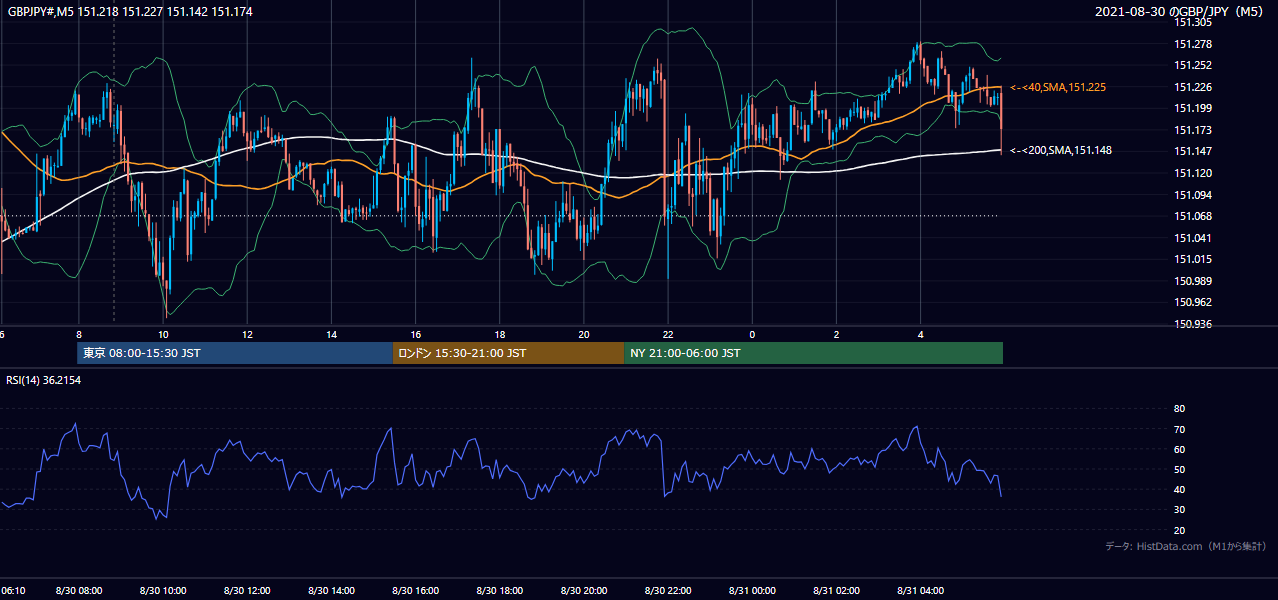This screenshot has width=1278, height=600.
Task: Click the 8/30 14:00 time axis label
Action: point(331,591)
